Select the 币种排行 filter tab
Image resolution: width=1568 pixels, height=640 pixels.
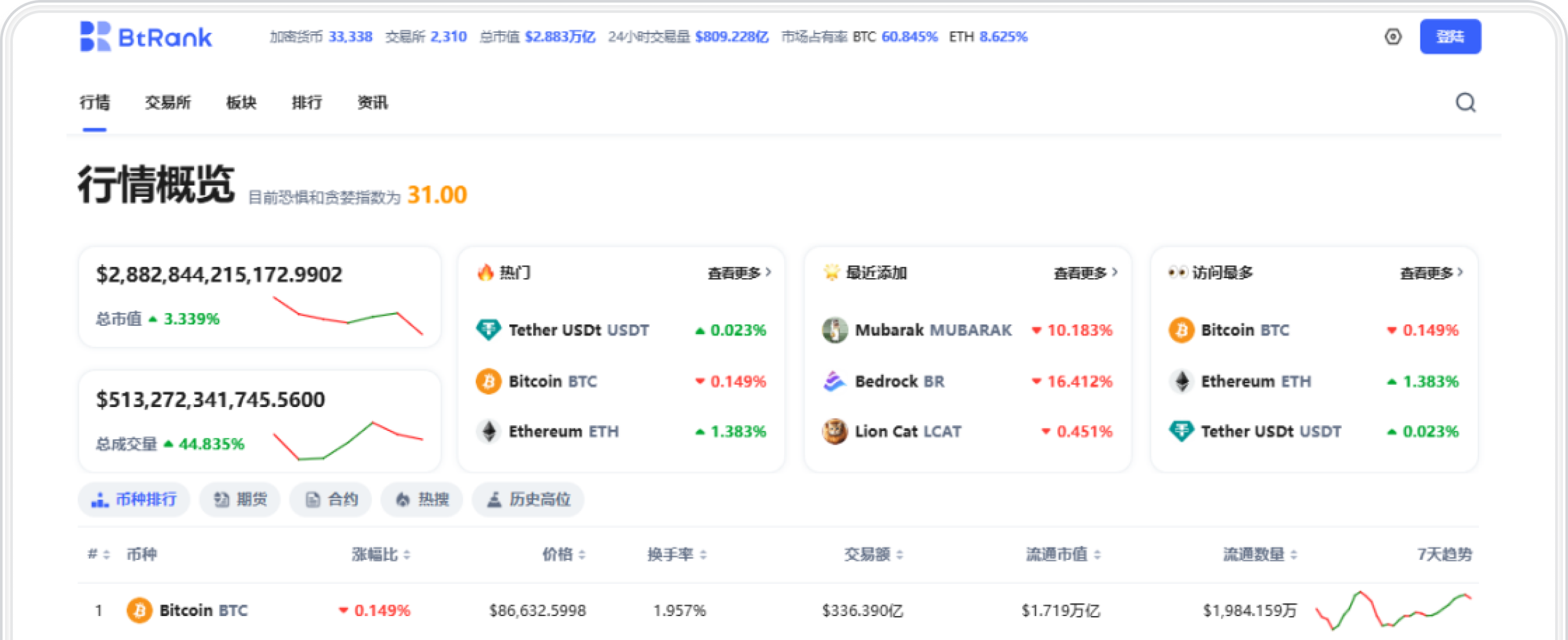tap(134, 499)
